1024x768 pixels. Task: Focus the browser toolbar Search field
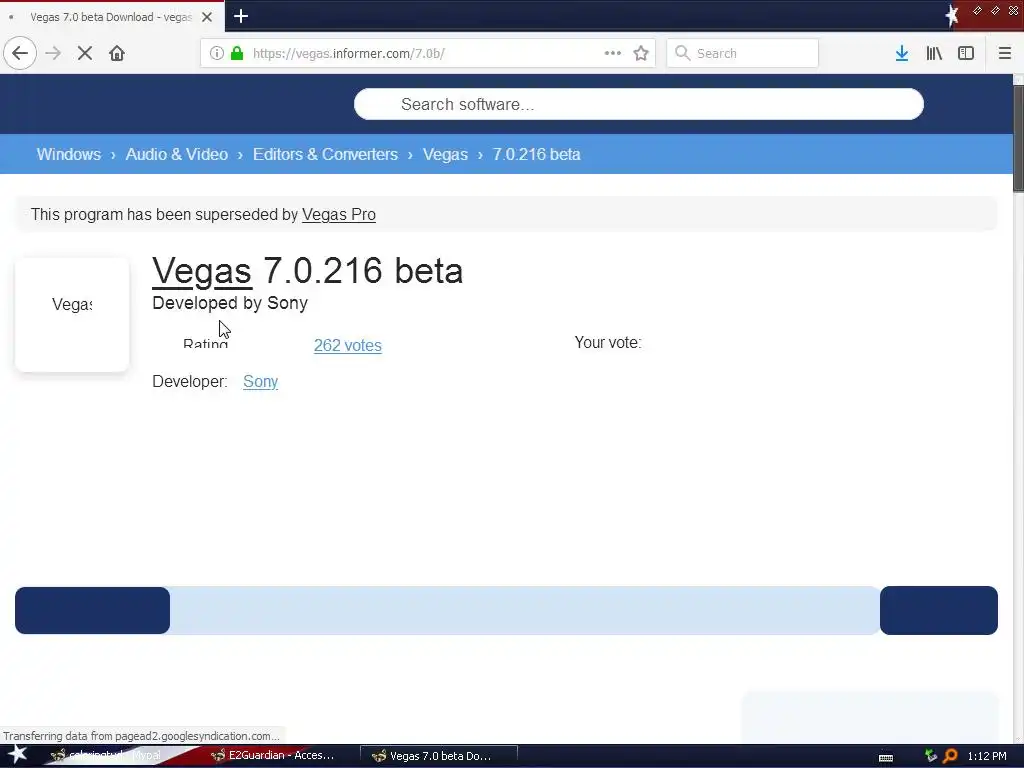tap(743, 53)
